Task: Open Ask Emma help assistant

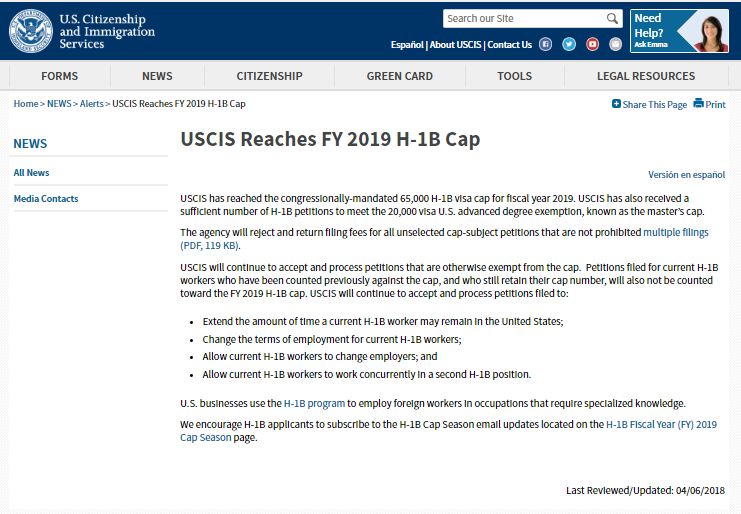Action: 679,30
